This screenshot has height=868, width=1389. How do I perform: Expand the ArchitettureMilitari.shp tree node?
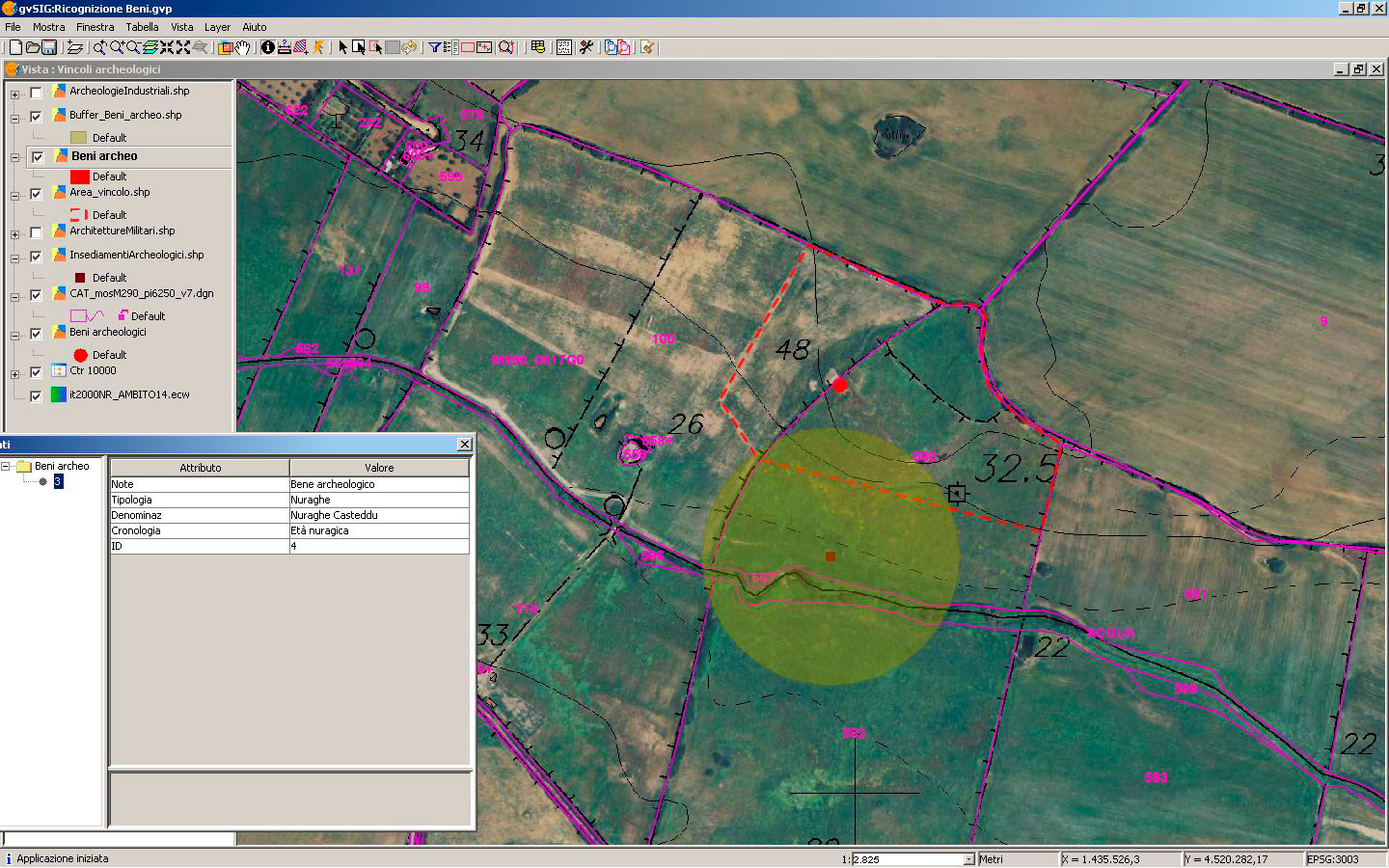coord(14,234)
